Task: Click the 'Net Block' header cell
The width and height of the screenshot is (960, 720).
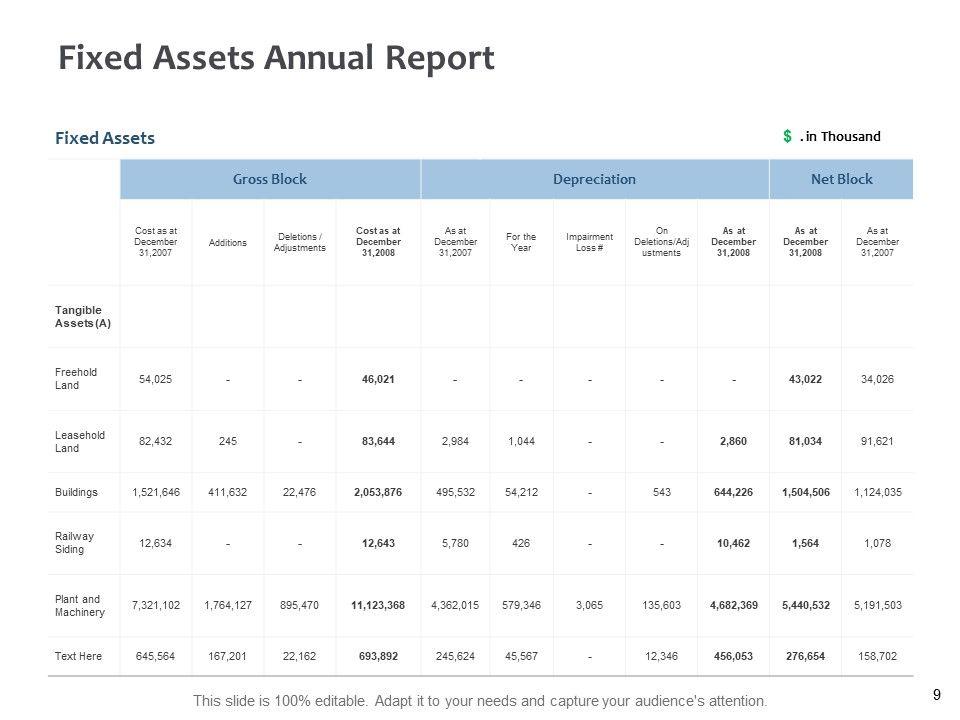Action: pyautogui.click(x=841, y=179)
